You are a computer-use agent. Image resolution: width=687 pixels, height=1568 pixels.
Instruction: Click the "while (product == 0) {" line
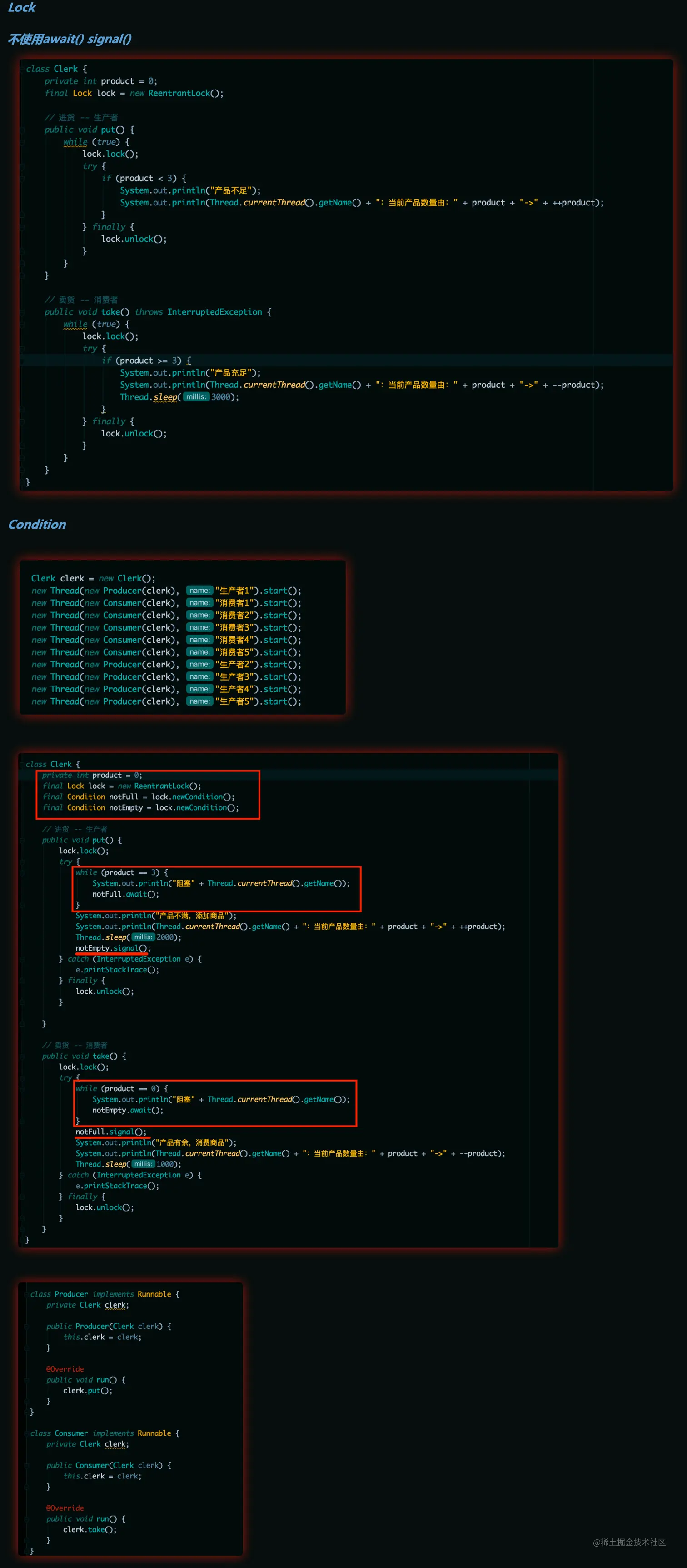click(x=122, y=1088)
